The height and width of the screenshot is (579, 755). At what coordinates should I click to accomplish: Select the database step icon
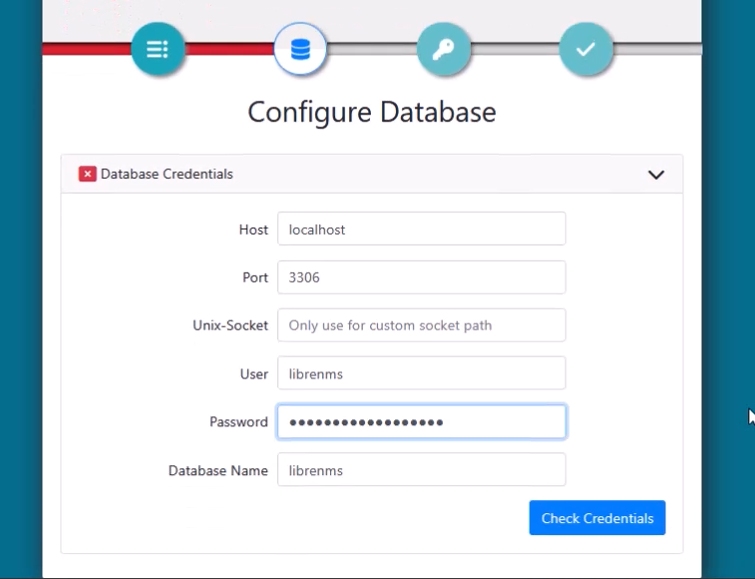coord(300,49)
